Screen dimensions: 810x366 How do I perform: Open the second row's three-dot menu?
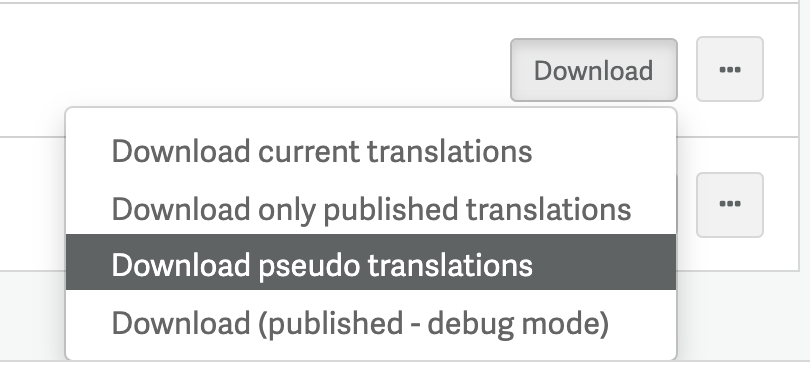729,205
